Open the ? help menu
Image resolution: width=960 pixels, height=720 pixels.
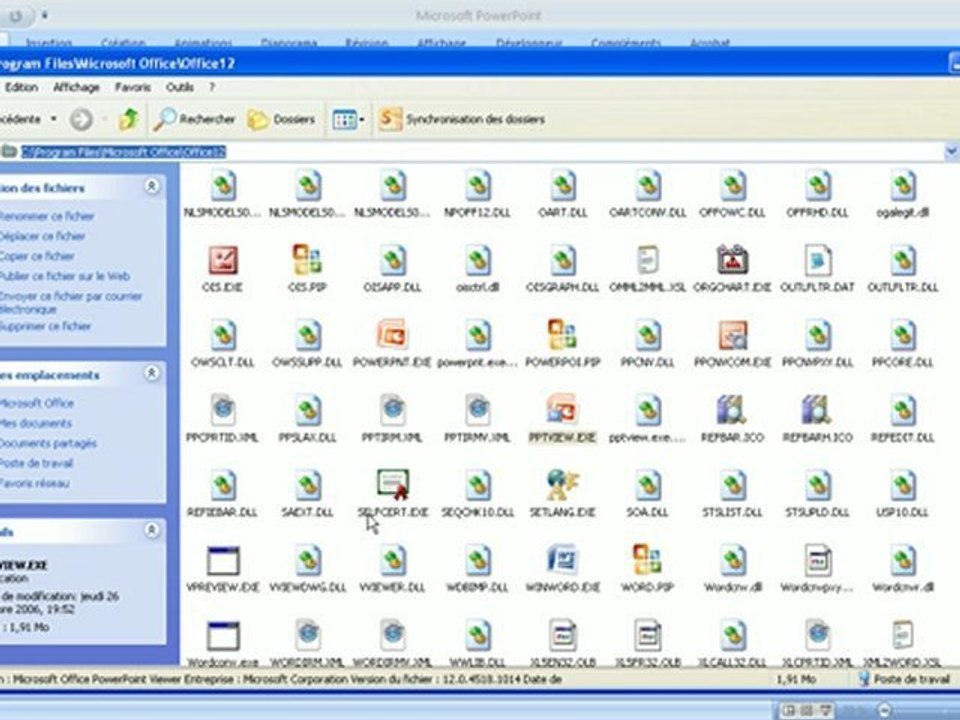(212, 87)
